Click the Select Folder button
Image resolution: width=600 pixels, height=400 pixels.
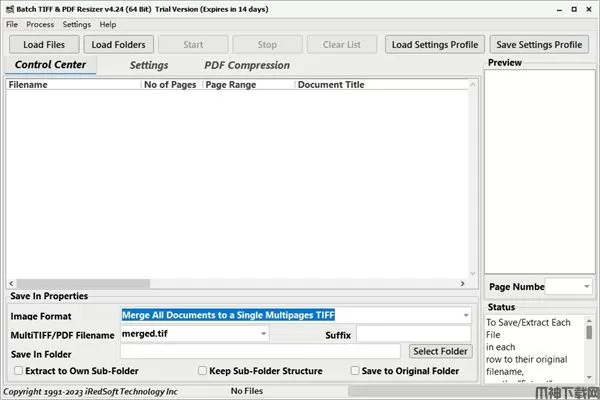tap(440, 351)
